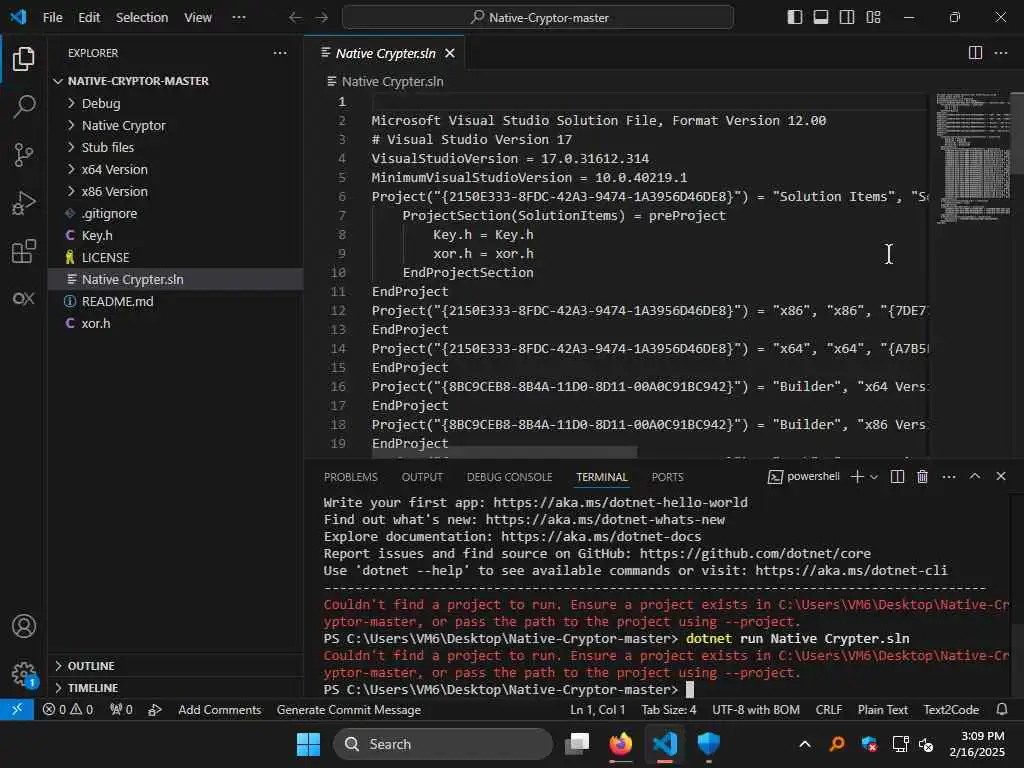
Task: Open notifications bell in status bar
Action: [1001, 709]
